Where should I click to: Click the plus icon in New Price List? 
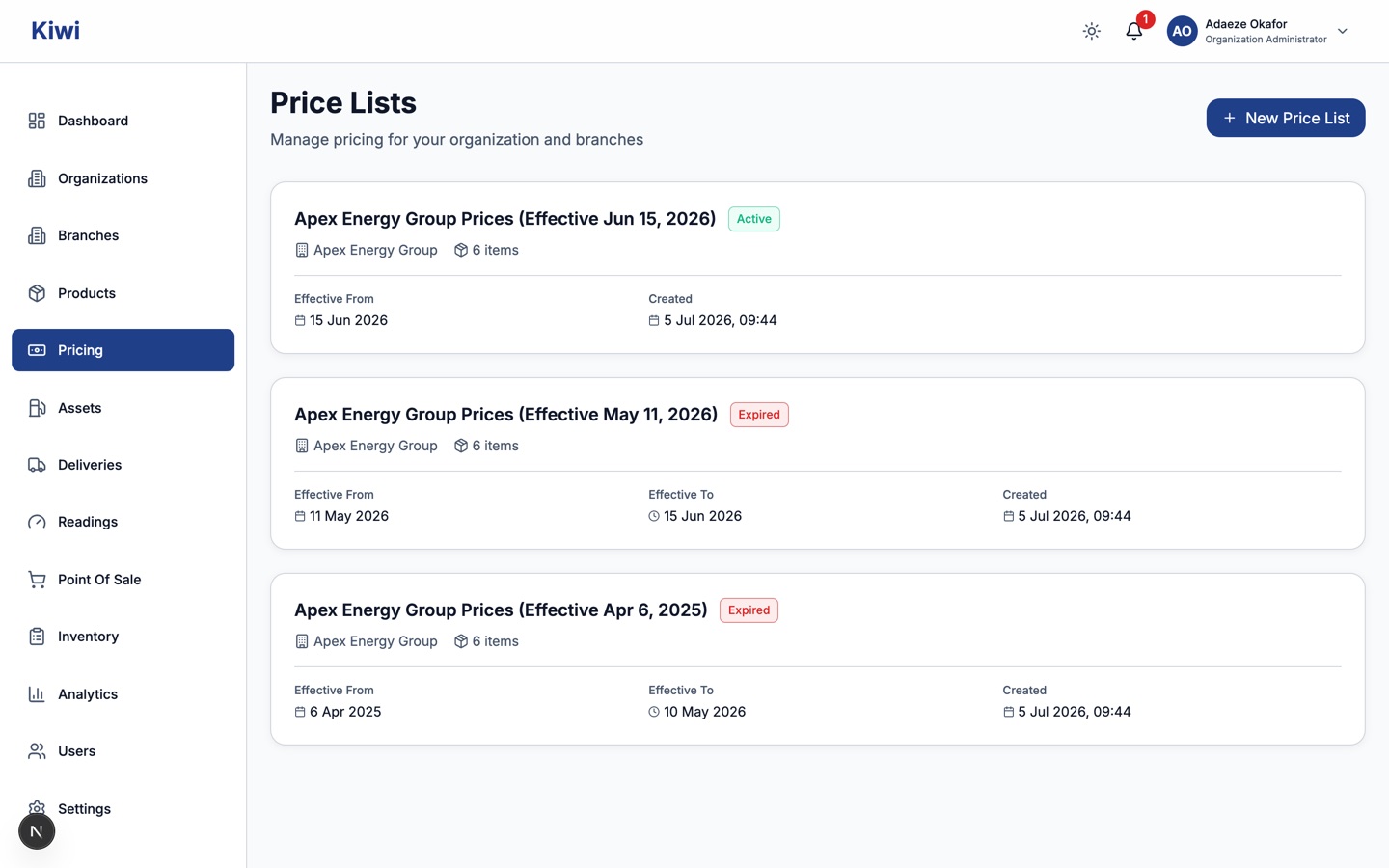pos(1229,118)
